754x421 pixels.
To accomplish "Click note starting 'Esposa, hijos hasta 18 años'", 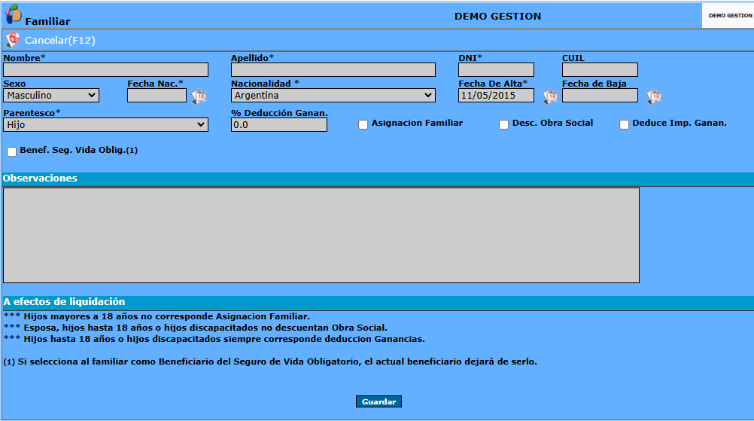I will coord(195,328).
